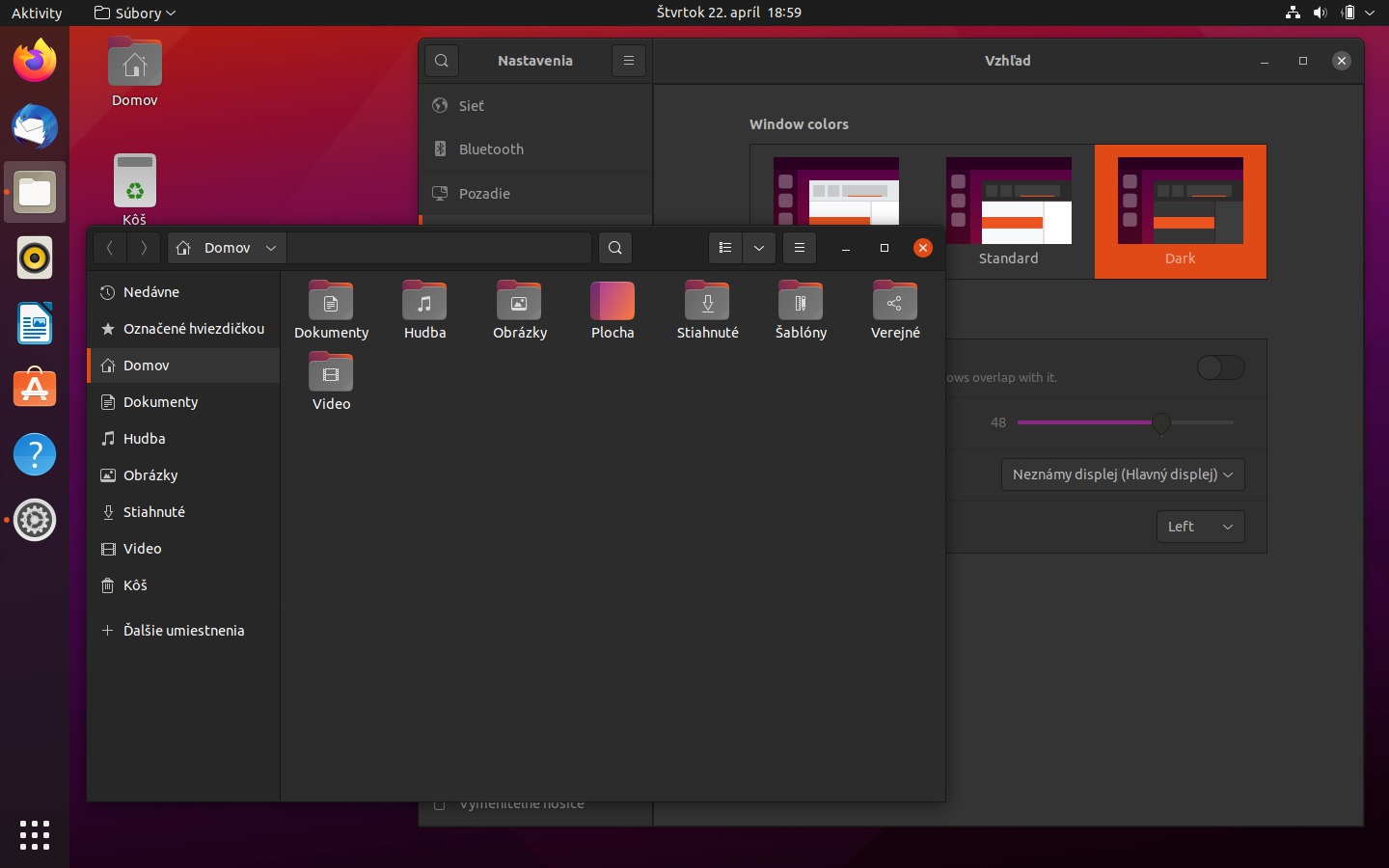This screenshot has height=868, width=1389.
Task: Select Bluetooth in settings sidebar
Action: [x=491, y=149]
